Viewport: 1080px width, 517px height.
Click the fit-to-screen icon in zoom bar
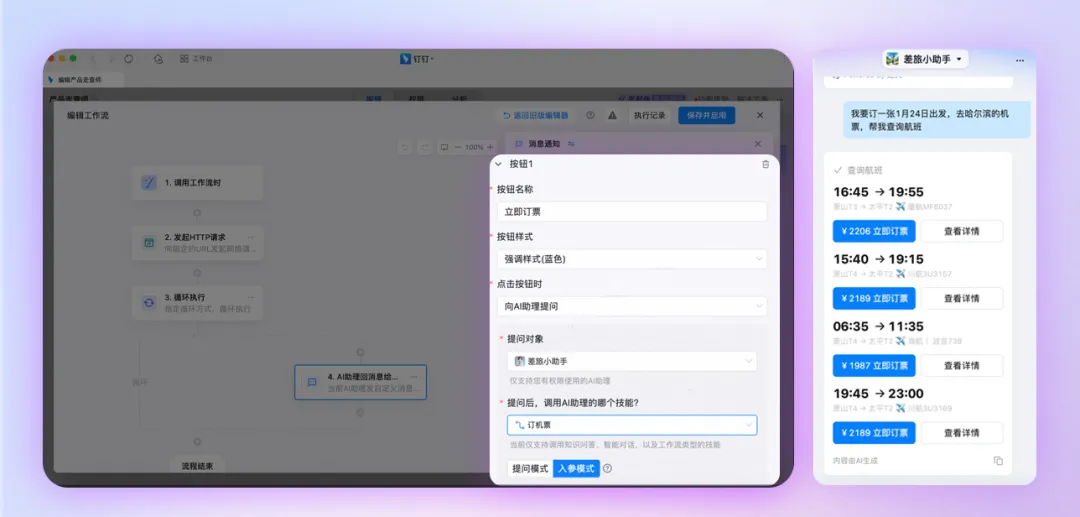[444, 147]
